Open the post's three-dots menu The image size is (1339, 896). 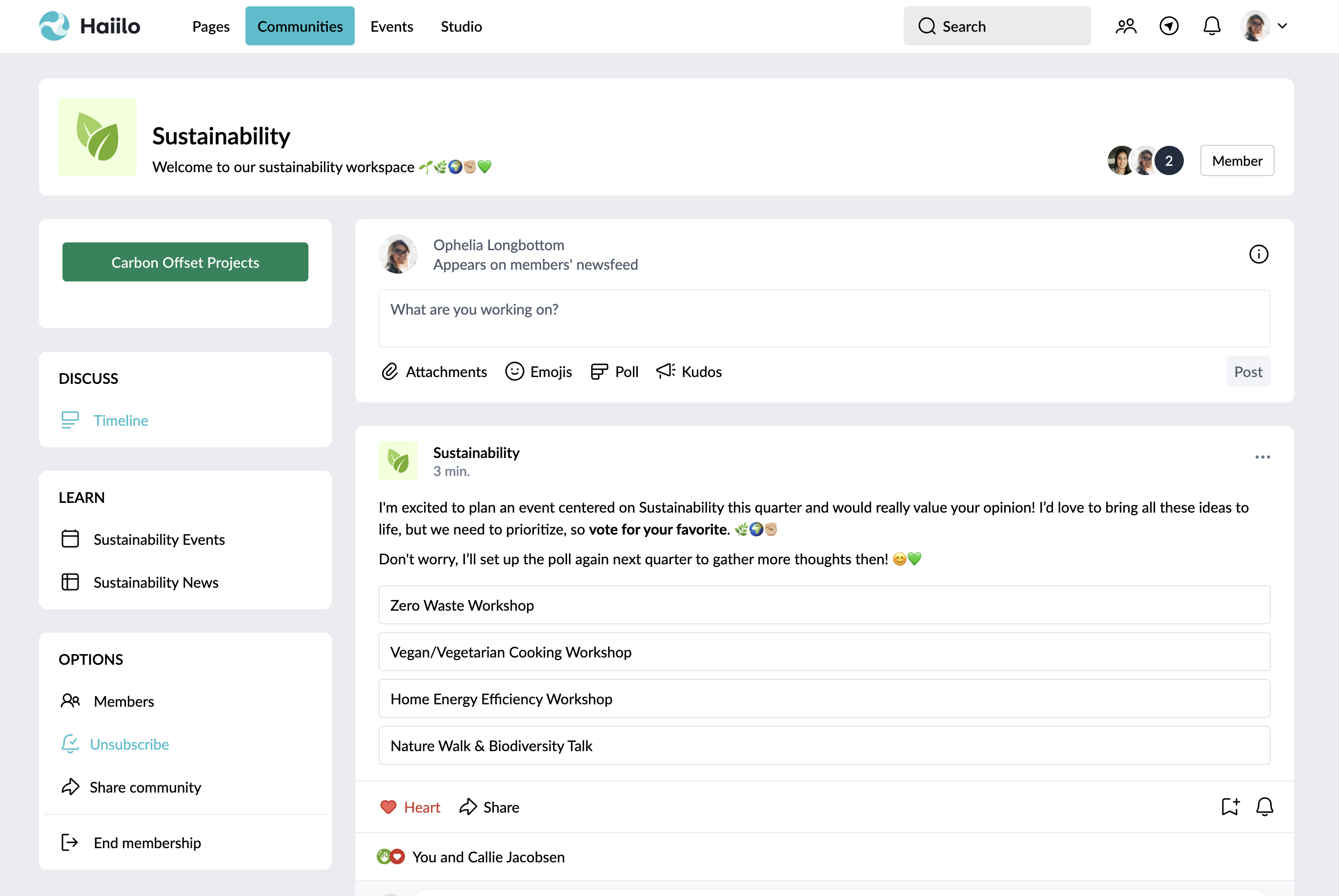click(x=1262, y=457)
